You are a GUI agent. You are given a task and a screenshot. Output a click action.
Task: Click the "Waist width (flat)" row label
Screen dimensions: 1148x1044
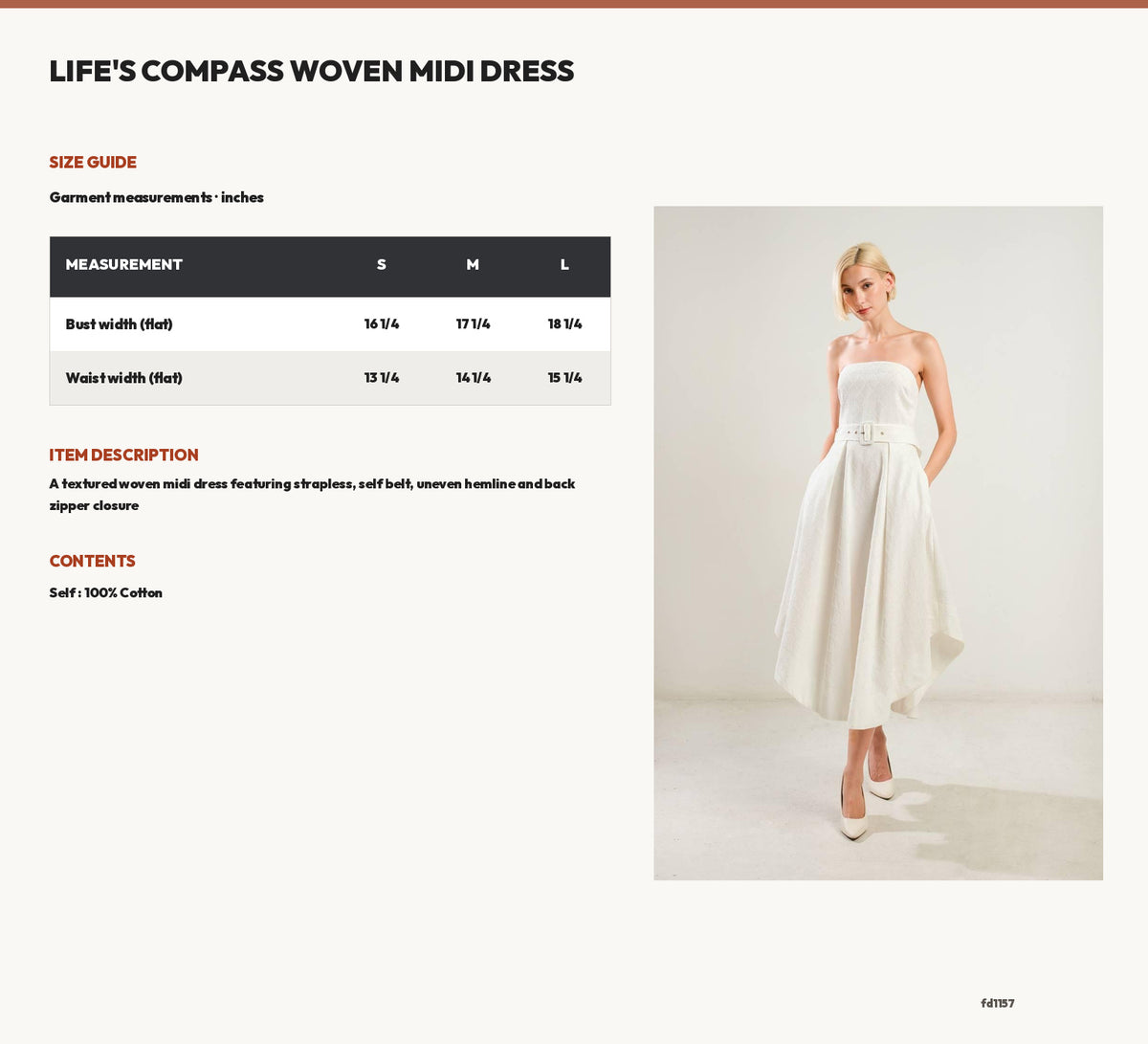(124, 378)
